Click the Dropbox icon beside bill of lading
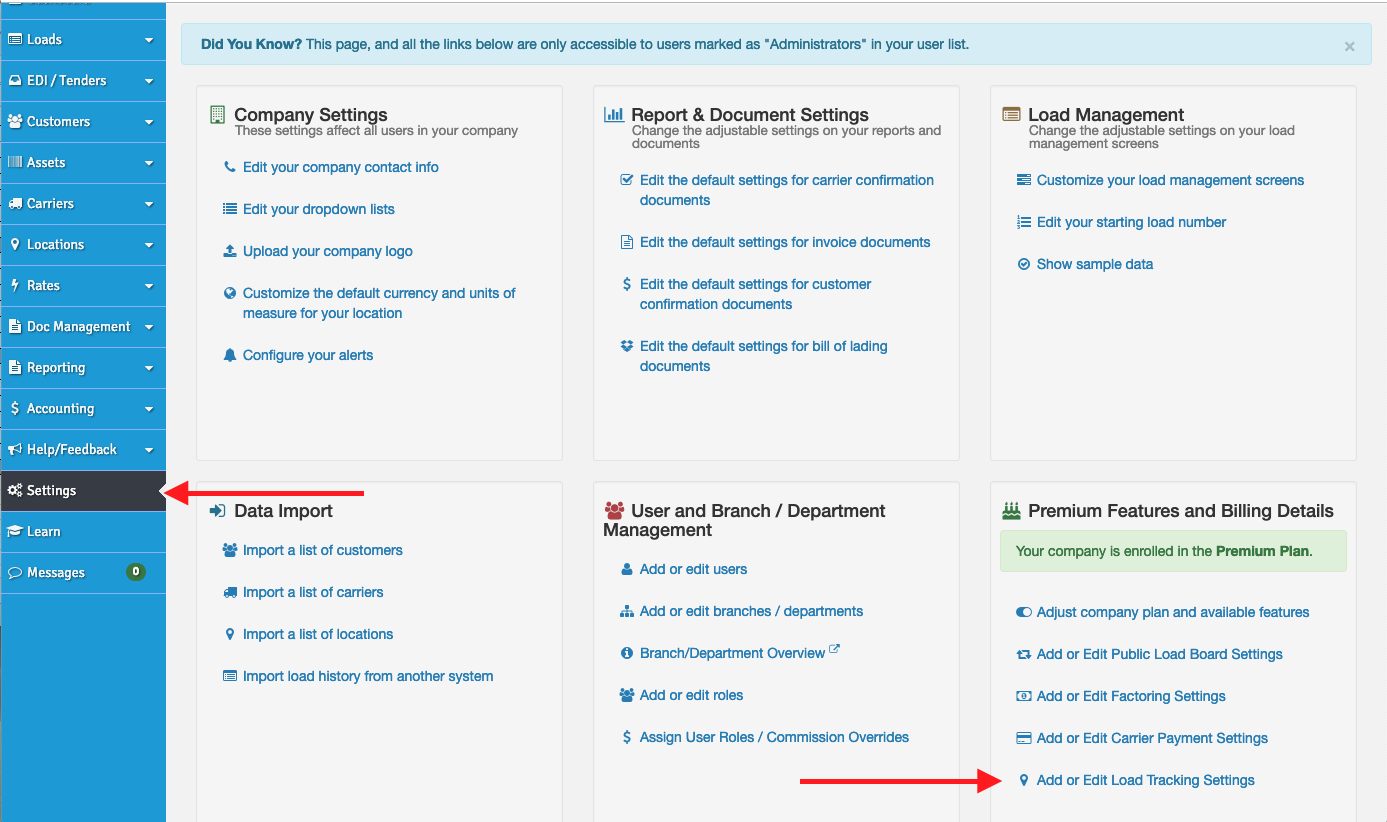The width and height of the screenshot is (1387, 822). click(x=627, y=347)
